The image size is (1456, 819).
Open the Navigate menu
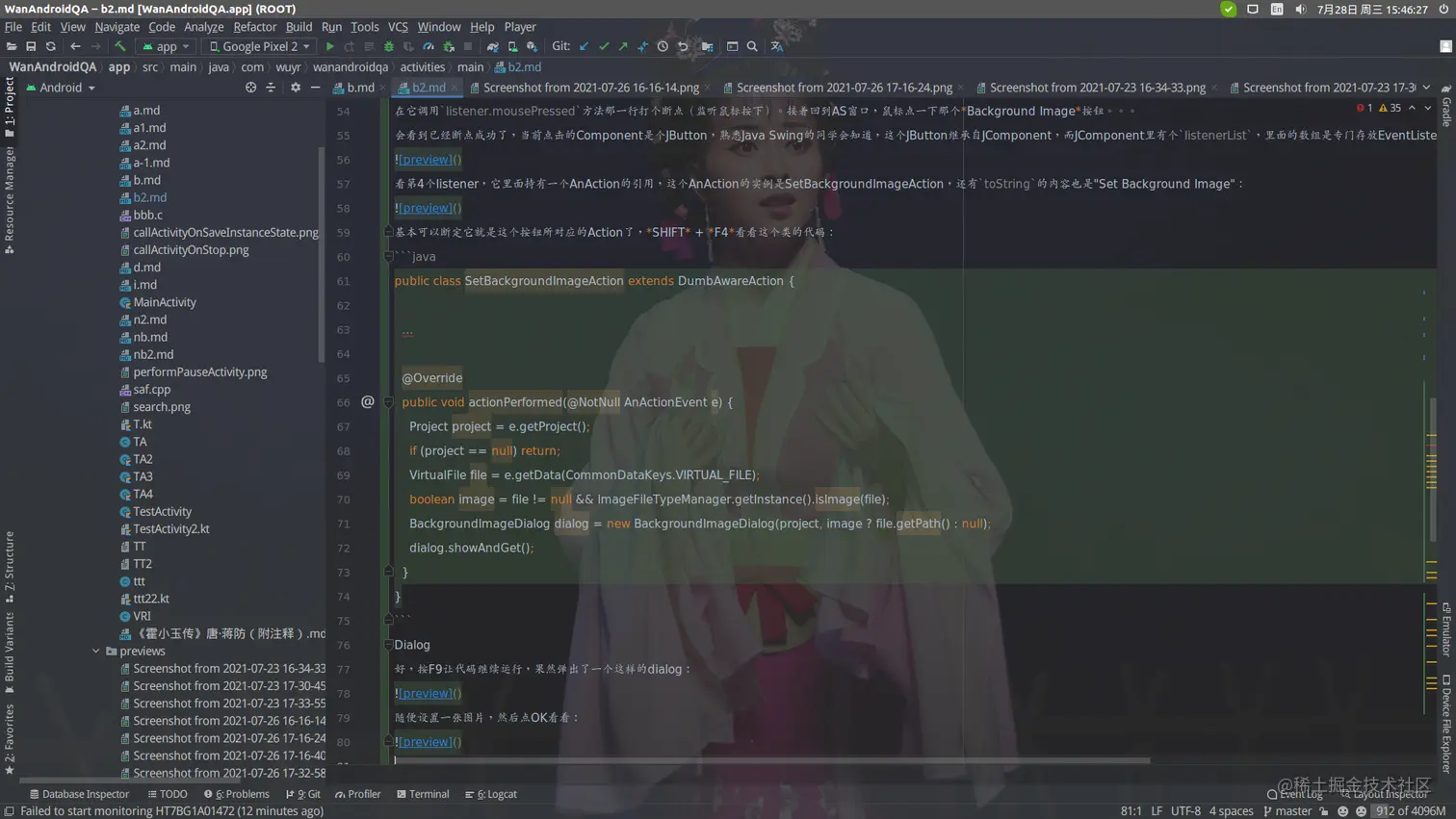pos(117,27)
